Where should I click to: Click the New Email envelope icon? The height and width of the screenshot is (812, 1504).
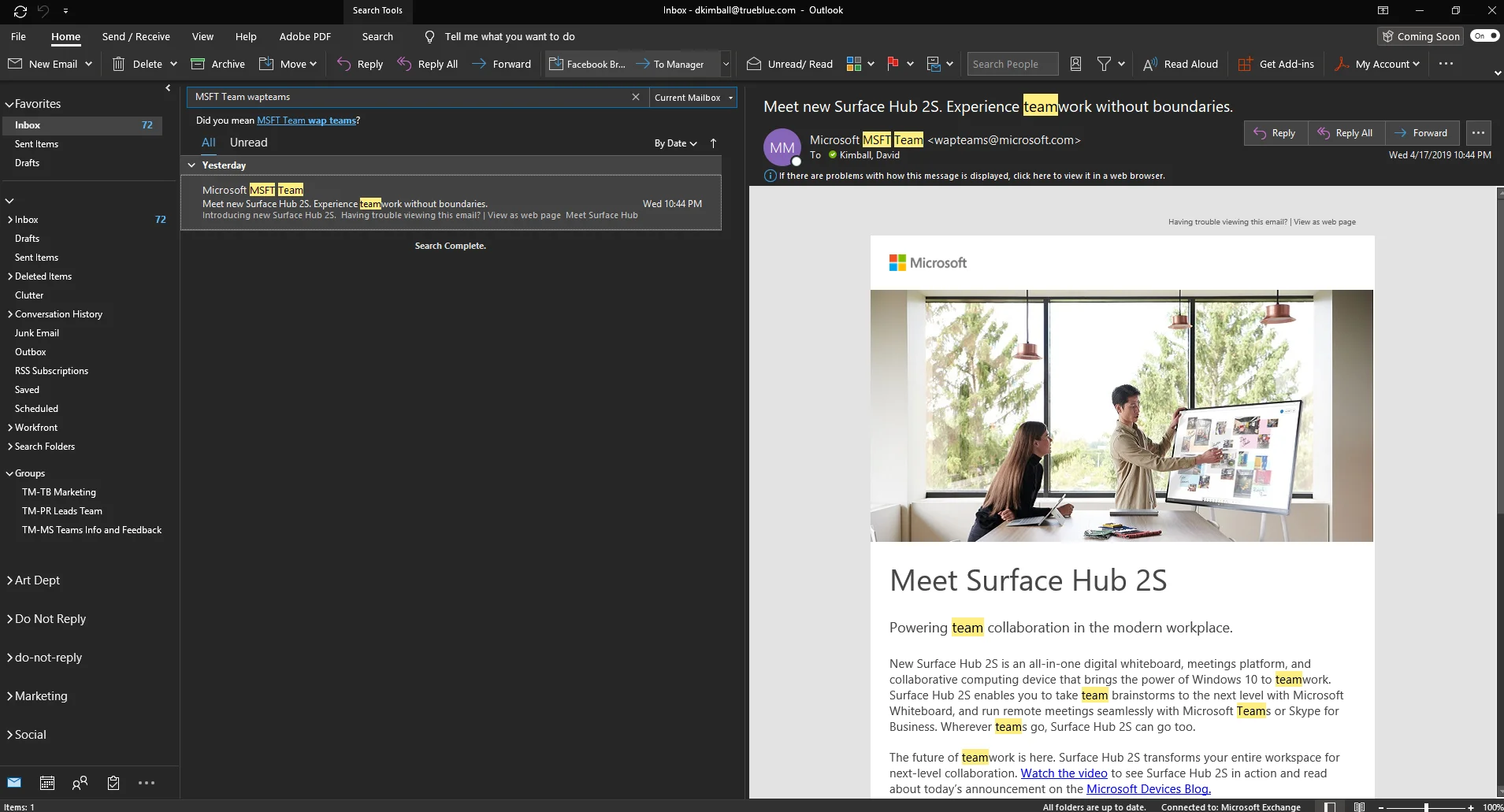(15, 64)
